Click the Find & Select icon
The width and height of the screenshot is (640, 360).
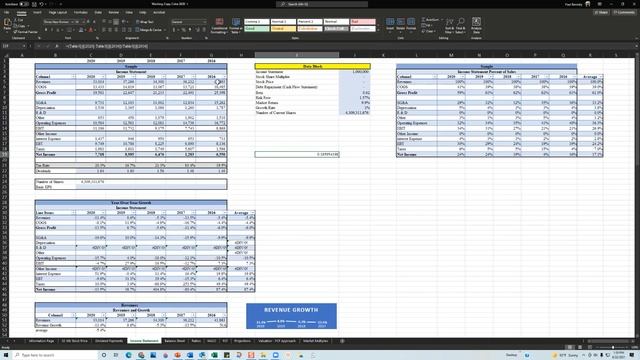[x=460, y=25]
